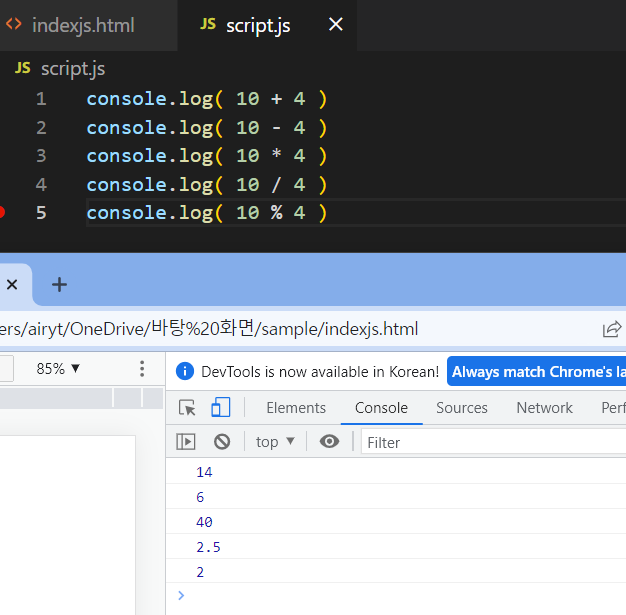Create live expression with eye icon
626x615 pixels.
329,441
